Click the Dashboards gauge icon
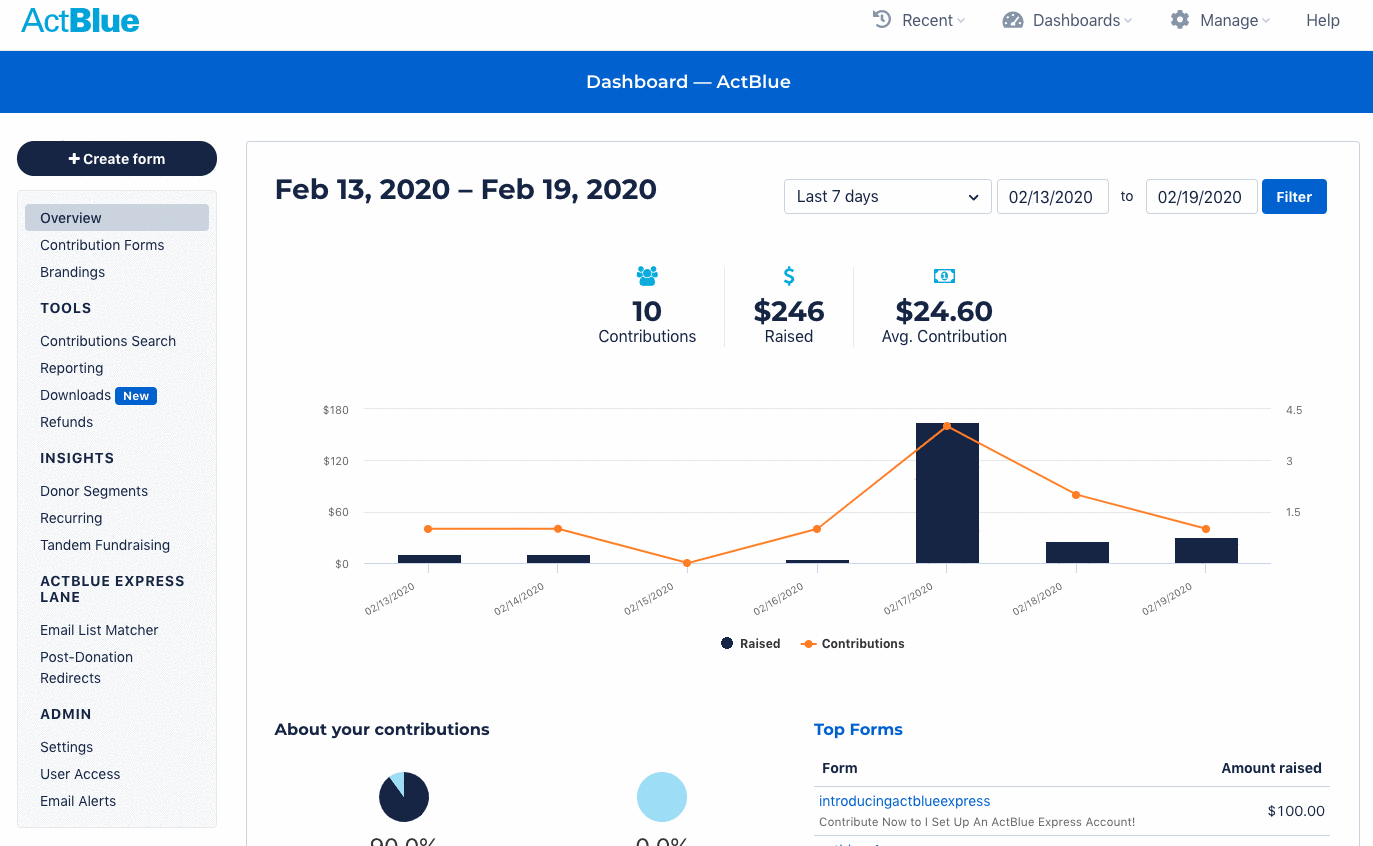The width and height of the screenshot is (1373, 846). (x=1013, y=20)
